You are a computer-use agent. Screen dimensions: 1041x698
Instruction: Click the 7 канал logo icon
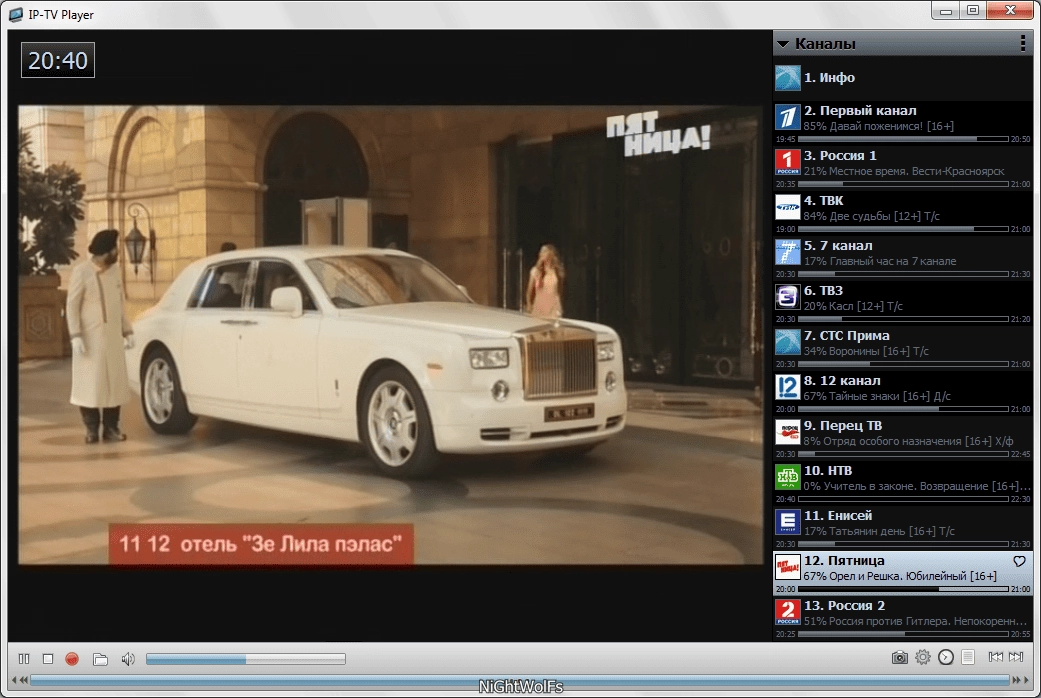788,253
